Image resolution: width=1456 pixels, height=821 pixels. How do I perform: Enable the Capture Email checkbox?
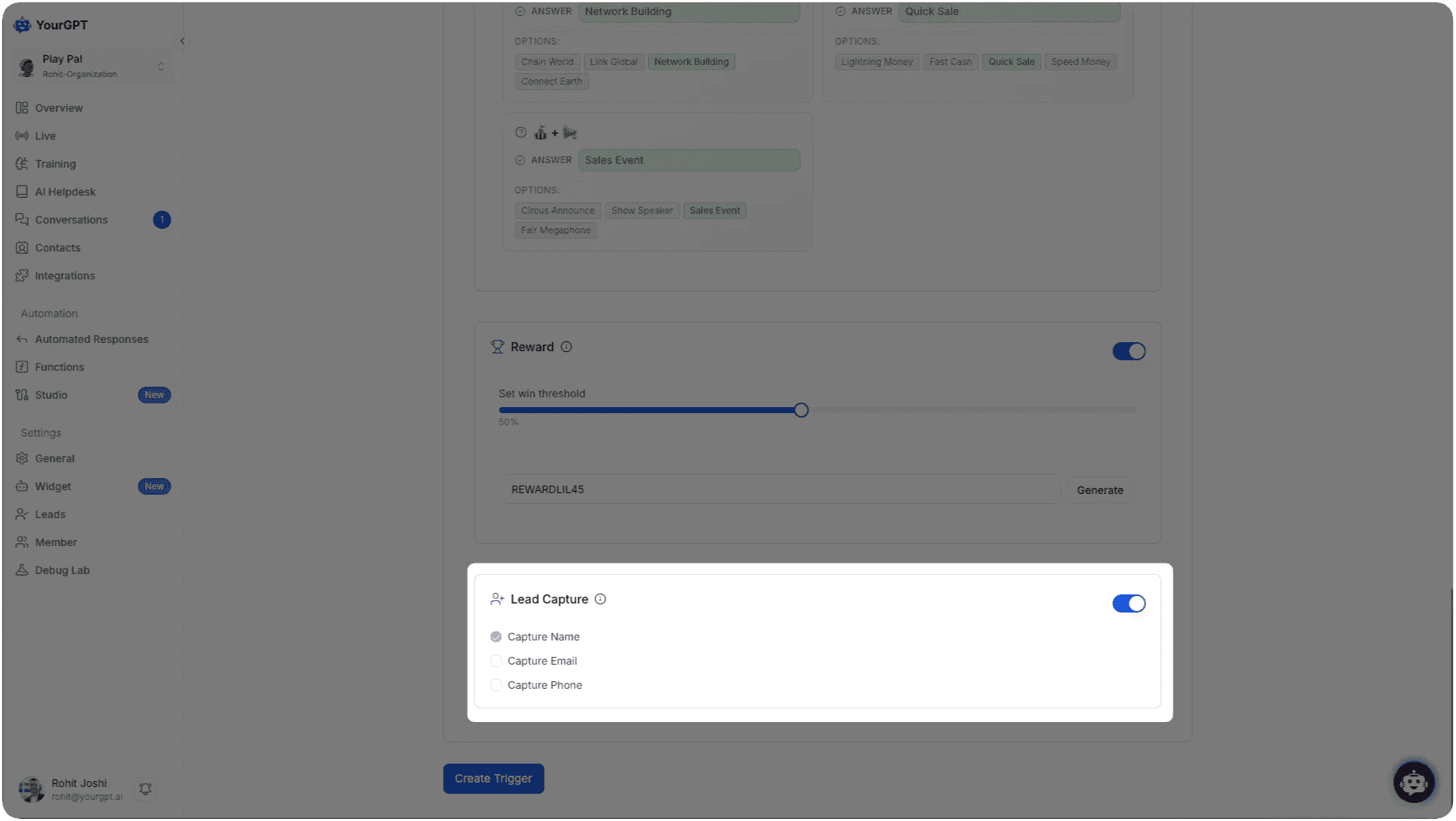[496, 661]
